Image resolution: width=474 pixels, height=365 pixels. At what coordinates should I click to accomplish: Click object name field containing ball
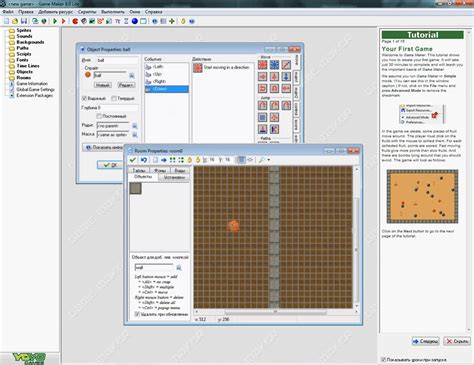click(117, 60)
